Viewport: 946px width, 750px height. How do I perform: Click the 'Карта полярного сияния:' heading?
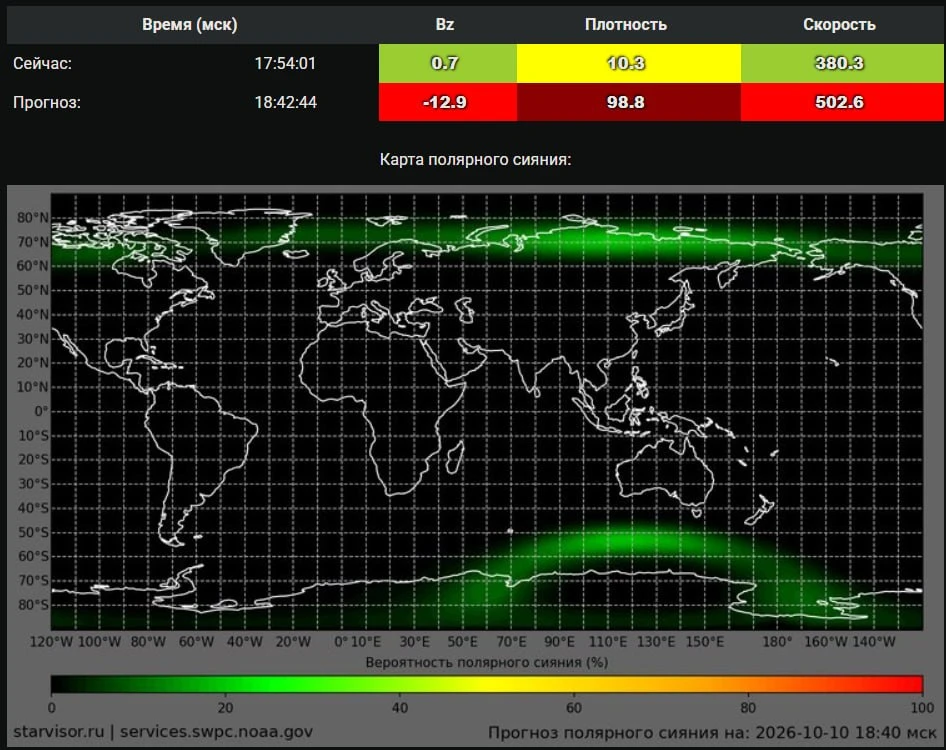(475, 160)
